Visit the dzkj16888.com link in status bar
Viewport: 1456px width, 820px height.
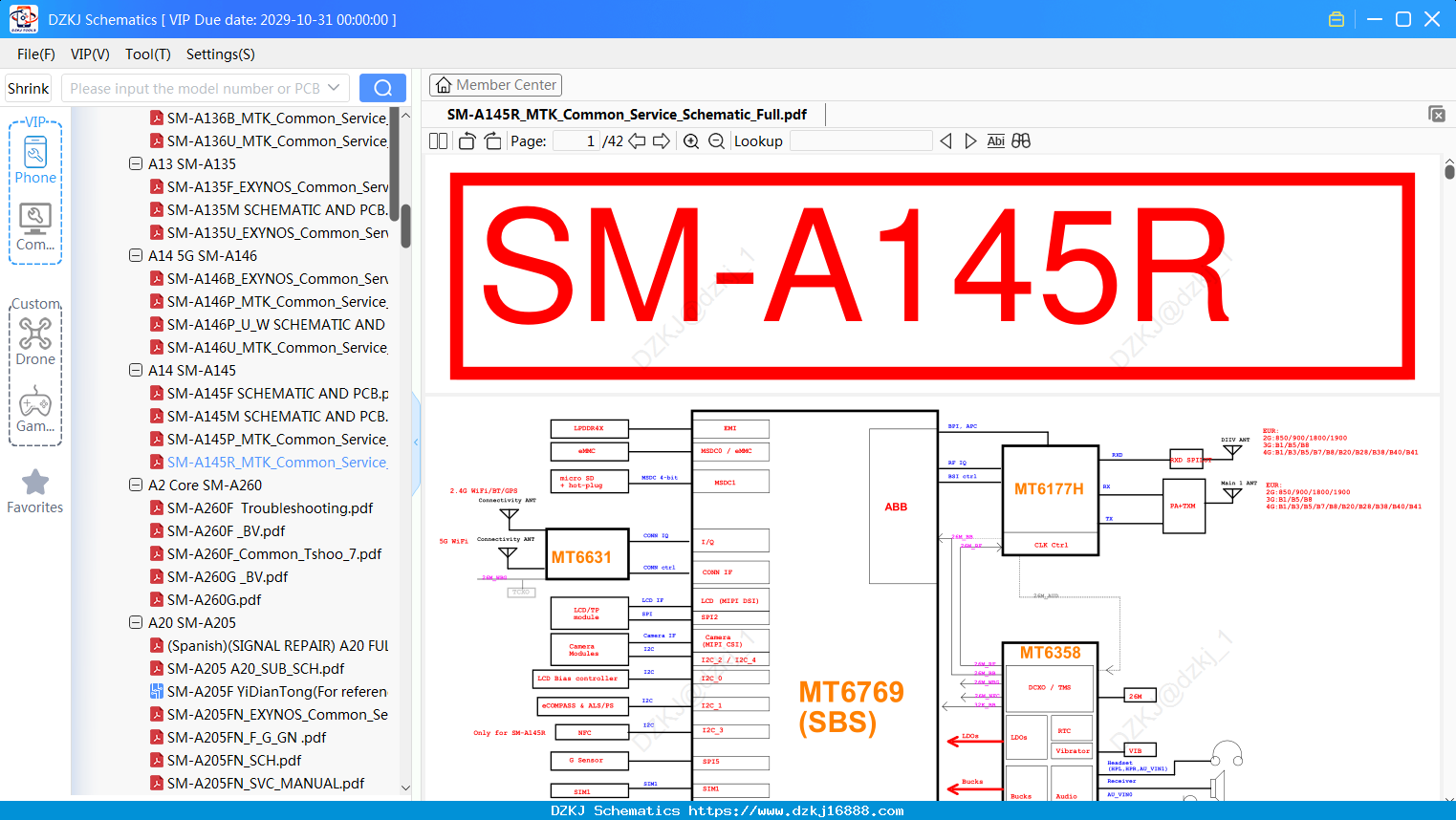click(x=796, y=810)
